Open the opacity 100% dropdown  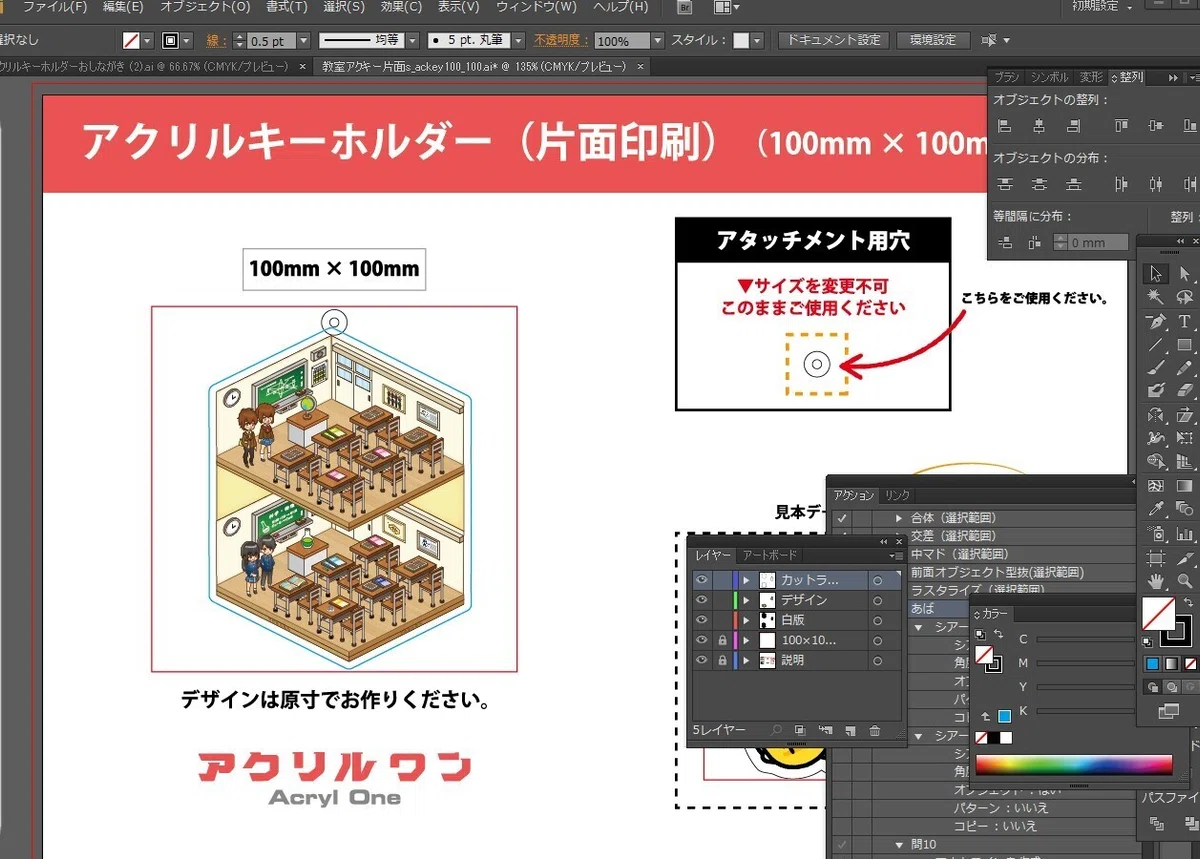coord(657,41)
